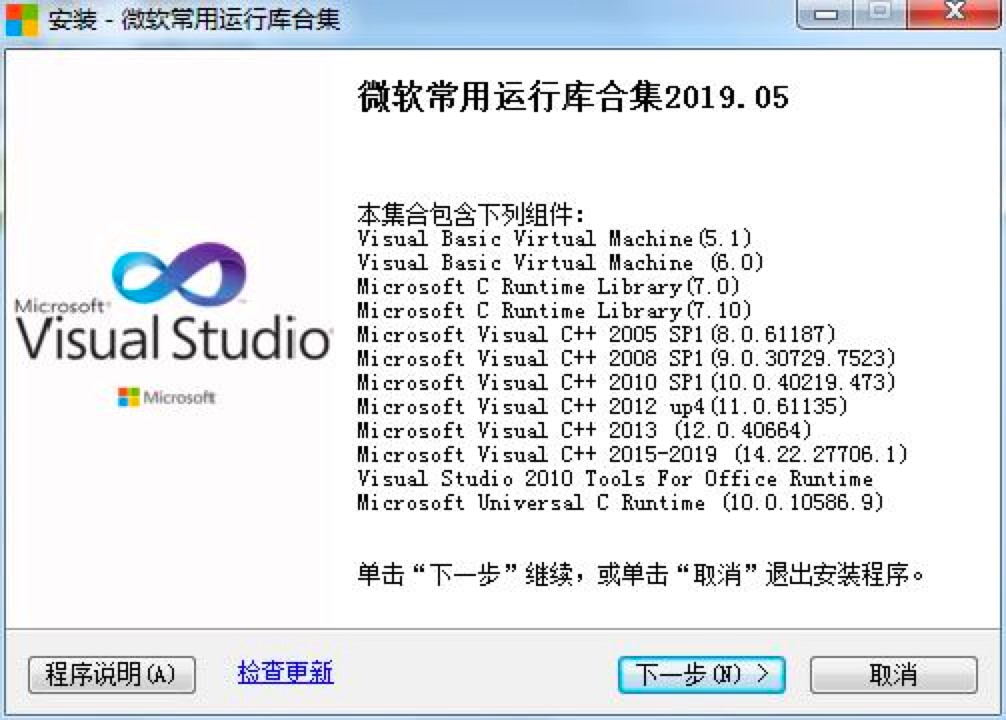Click the Visual Studio infinity logo
This screenshot has height=720, width=1006.
pos(178,273)
